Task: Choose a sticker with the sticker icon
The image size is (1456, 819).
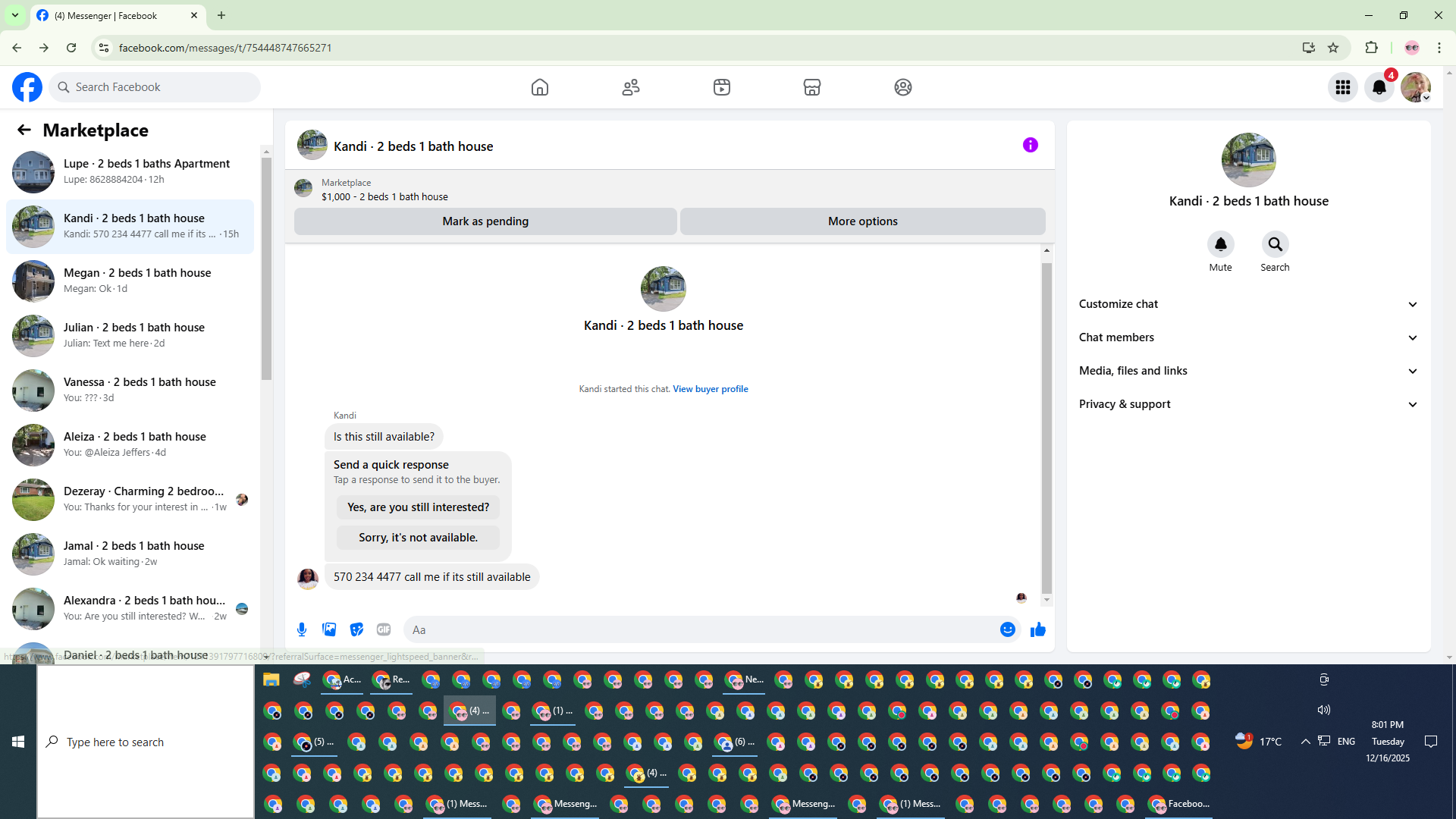Action: pos(356,629)
